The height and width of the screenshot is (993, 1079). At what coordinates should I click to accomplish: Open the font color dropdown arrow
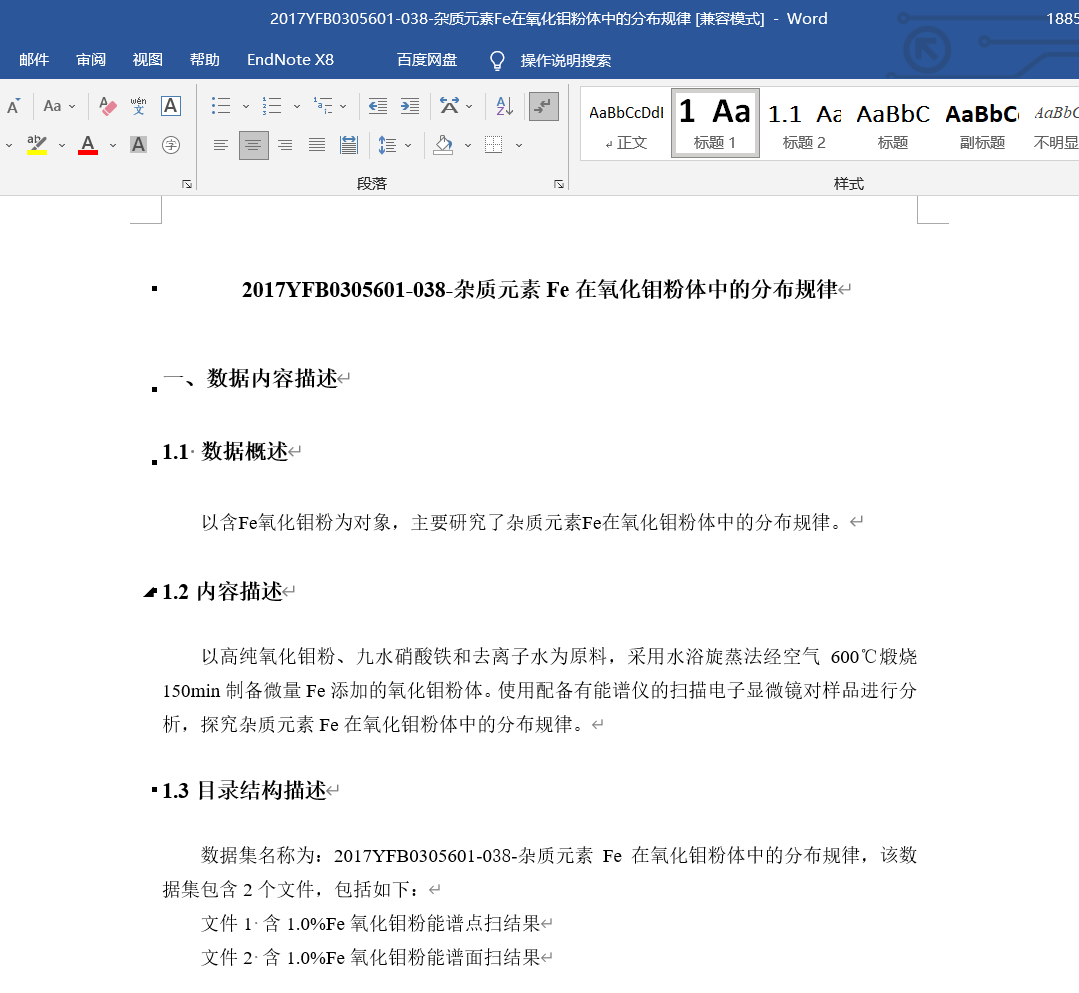coord(113,145)
